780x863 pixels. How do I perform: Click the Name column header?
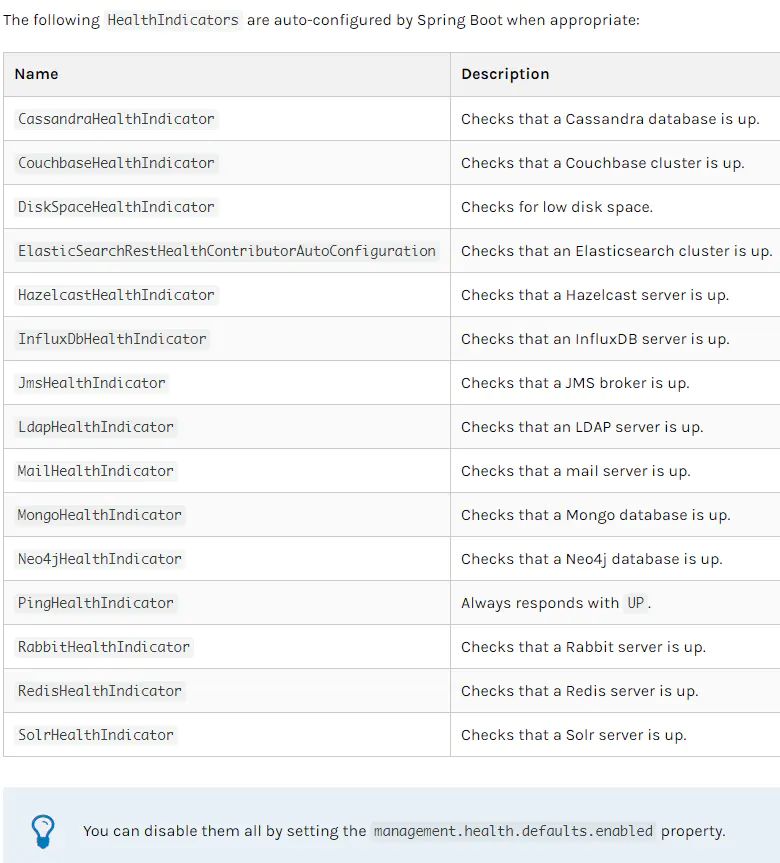[x=37, y=74]
